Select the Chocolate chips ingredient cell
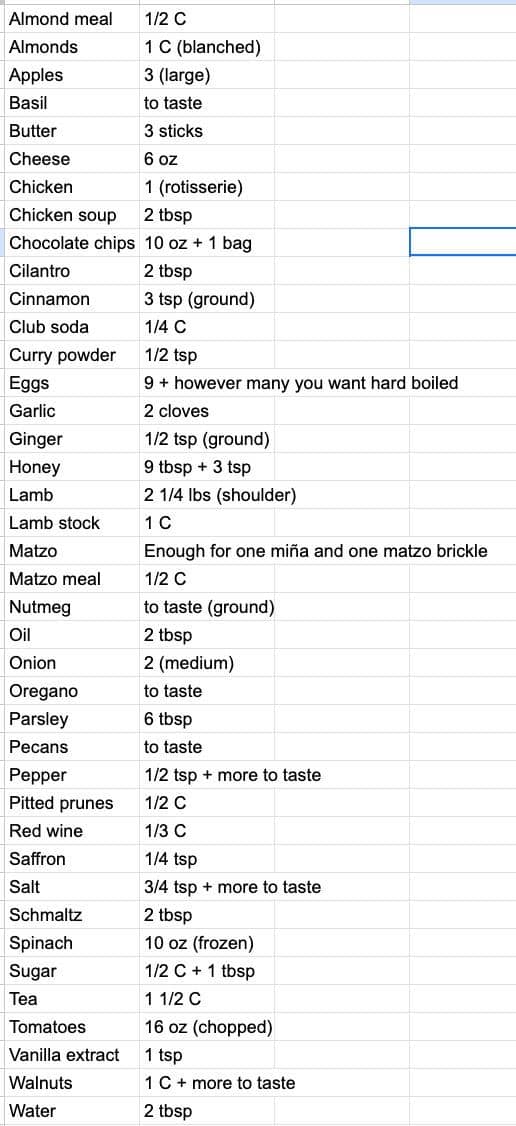This screenshot has width=516, height=1126. pos(70,243)
